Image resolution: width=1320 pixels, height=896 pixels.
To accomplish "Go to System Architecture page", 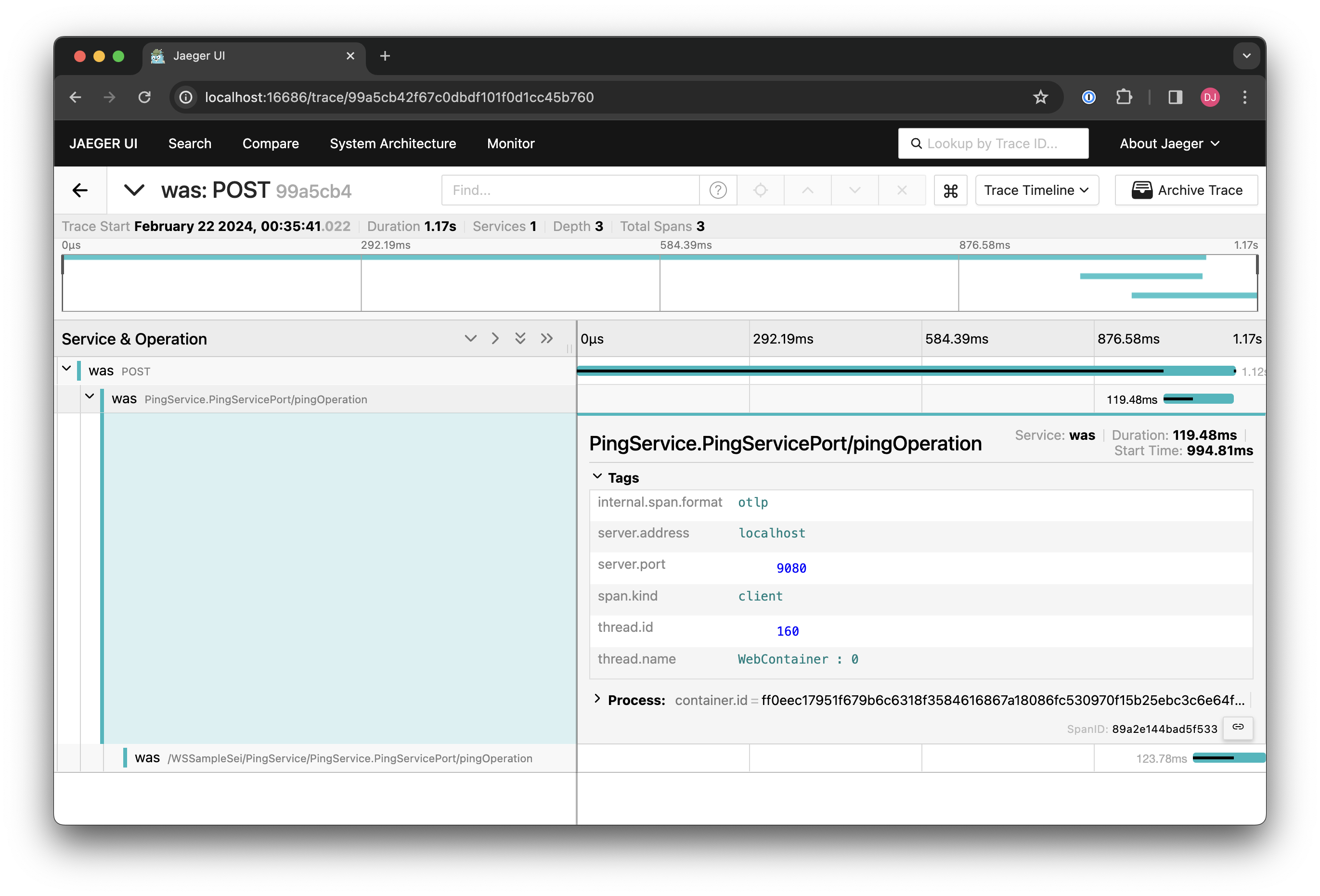I will [x=392, y=144].
